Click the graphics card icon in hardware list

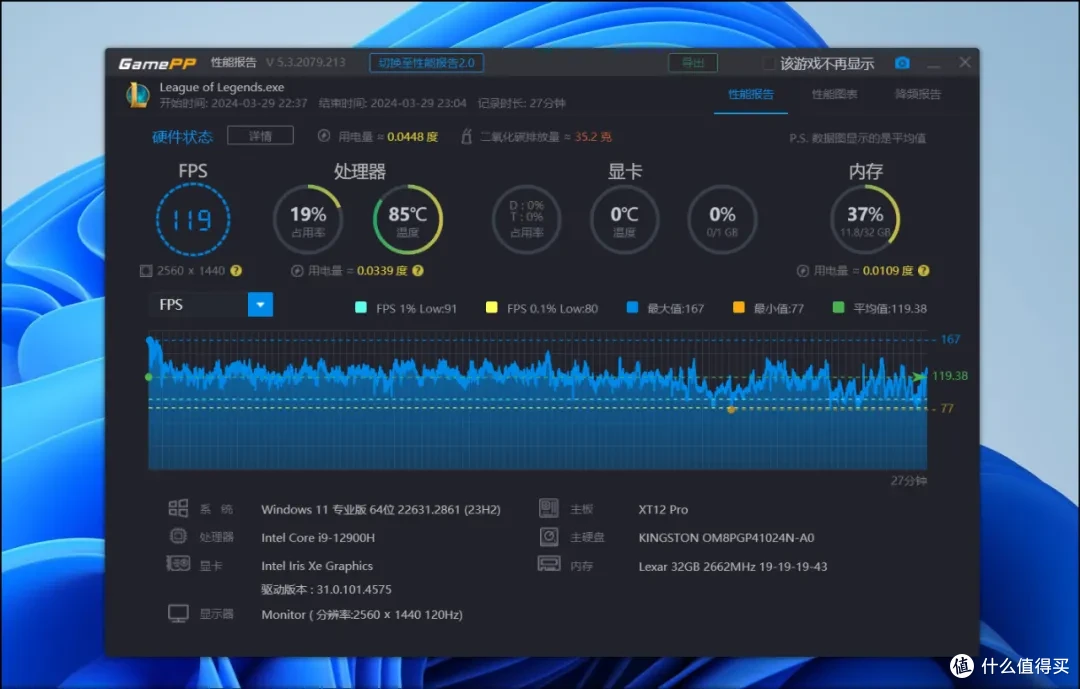178,564
